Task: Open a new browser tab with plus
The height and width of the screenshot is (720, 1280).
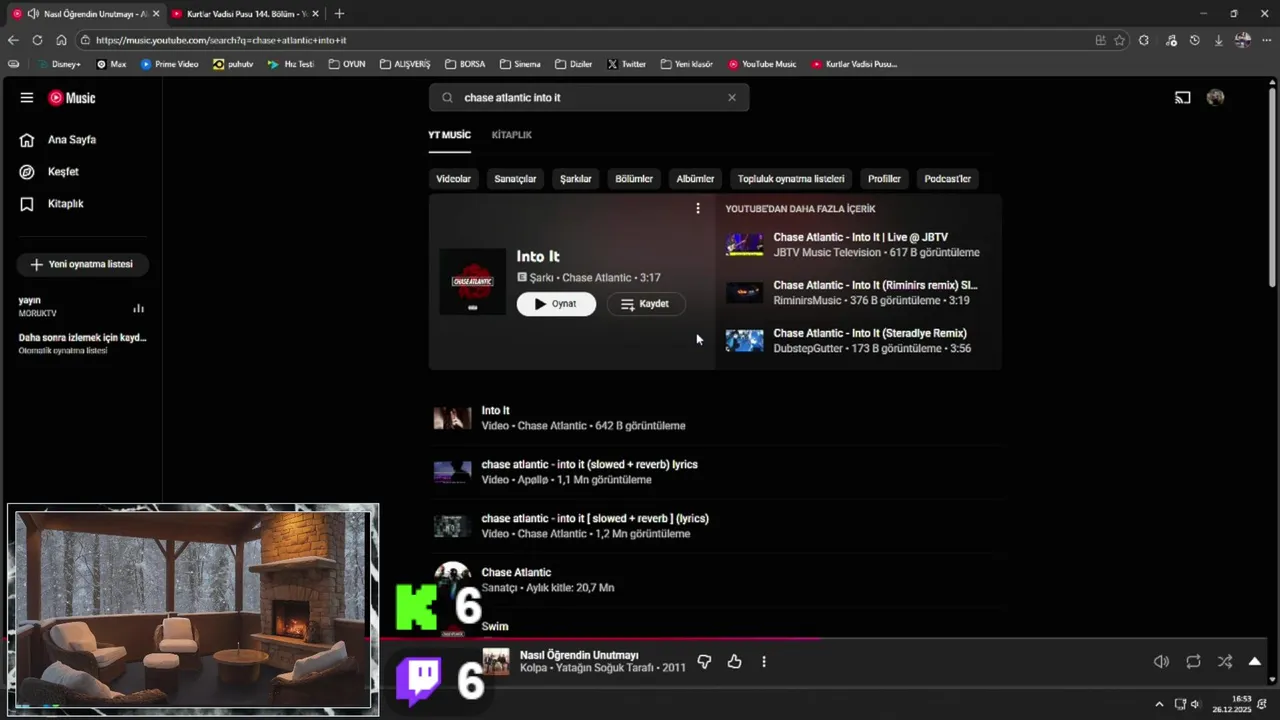Action: (339, 14)
